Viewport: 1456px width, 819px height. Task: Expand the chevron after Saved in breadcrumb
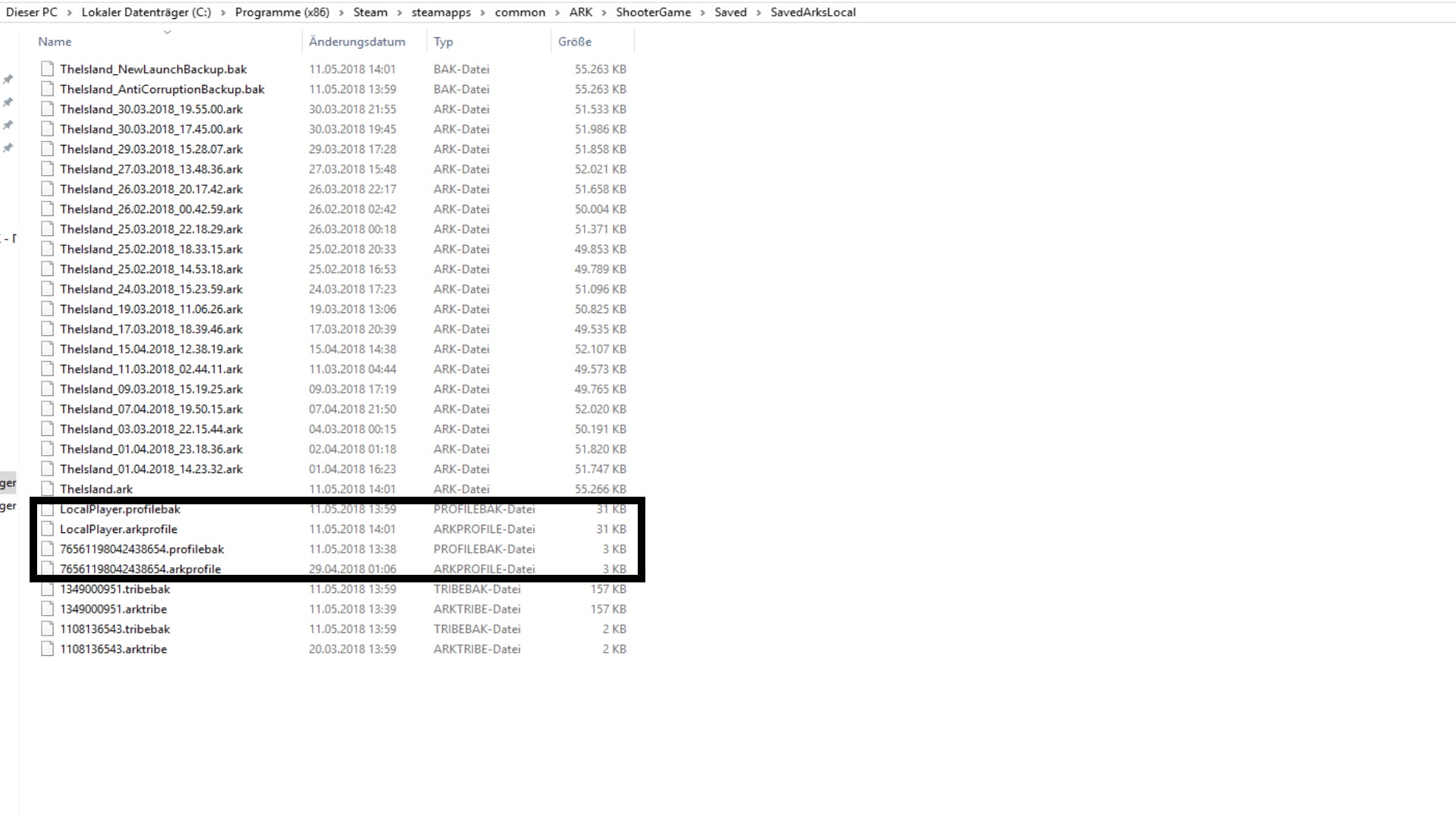coord(758,13)
